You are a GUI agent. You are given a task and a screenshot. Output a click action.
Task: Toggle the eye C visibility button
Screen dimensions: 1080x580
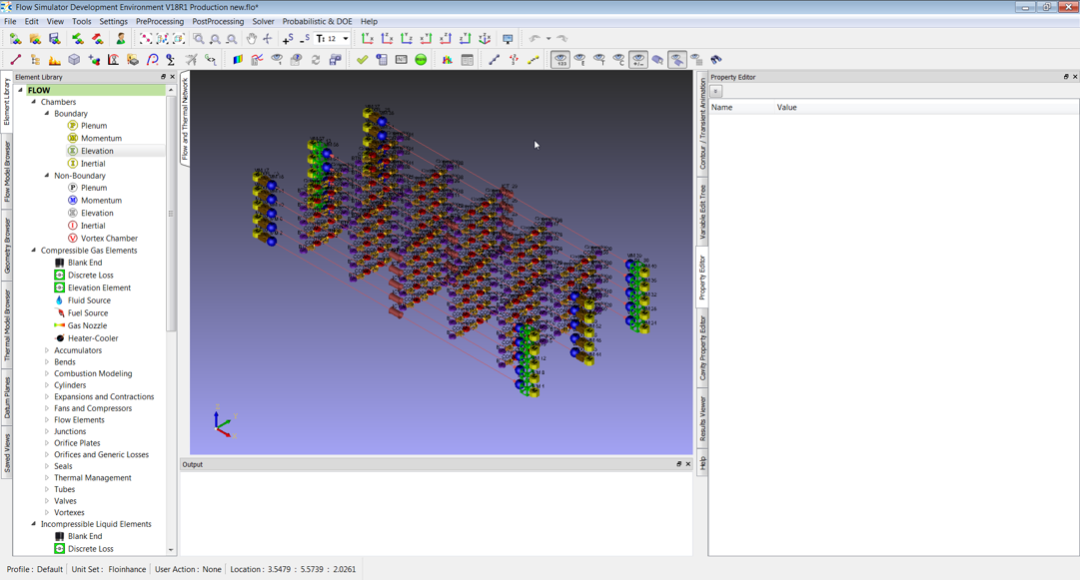click(x=619, y=60)
